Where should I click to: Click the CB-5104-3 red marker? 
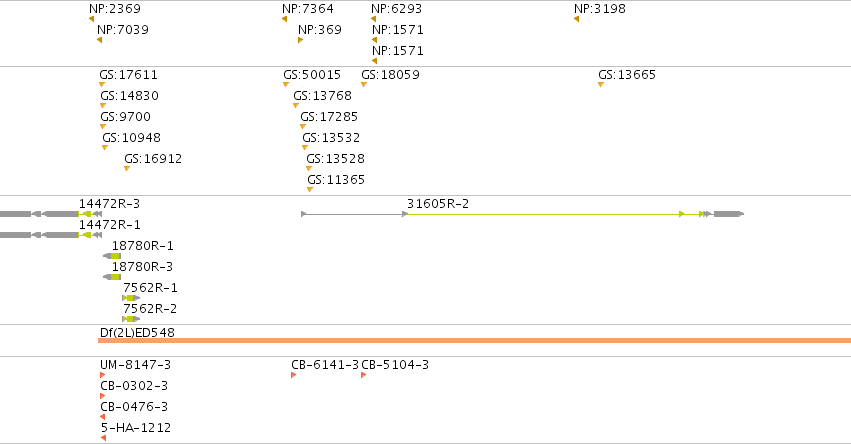click(x=364, y=375)
